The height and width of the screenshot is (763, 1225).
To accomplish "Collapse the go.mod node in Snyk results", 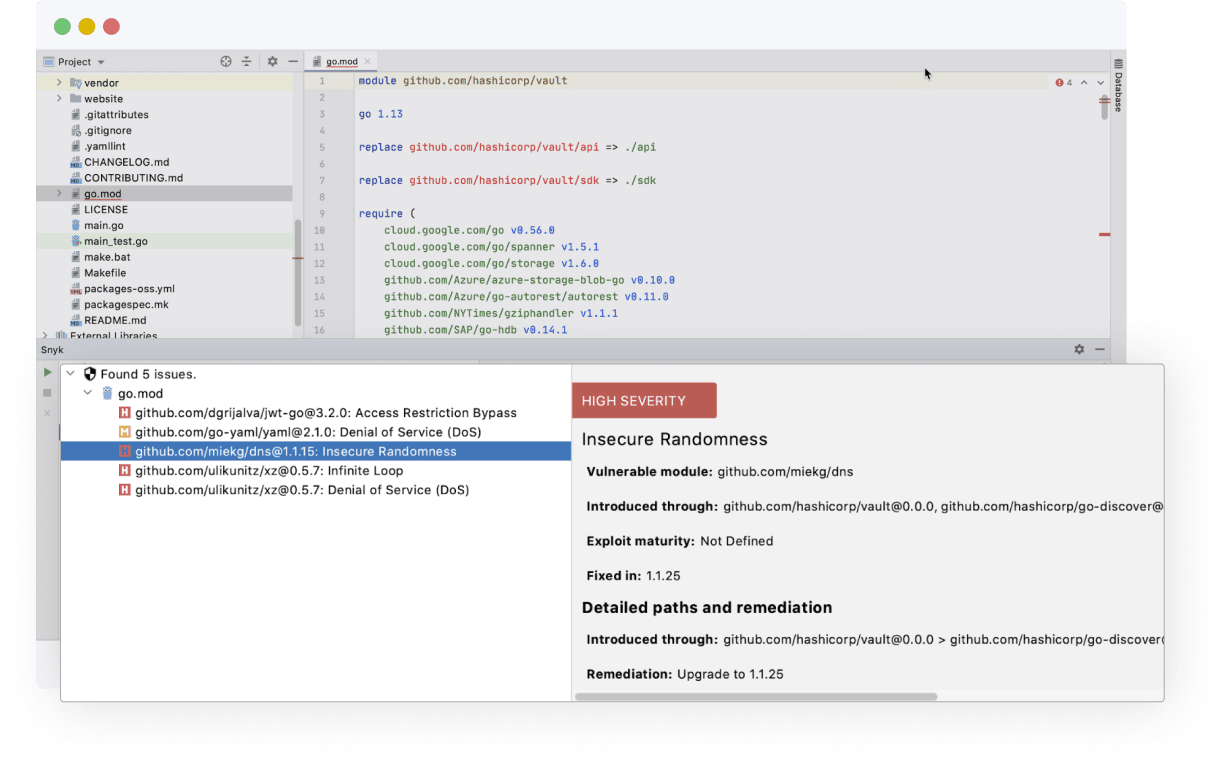I will click(x=88, y=393).
